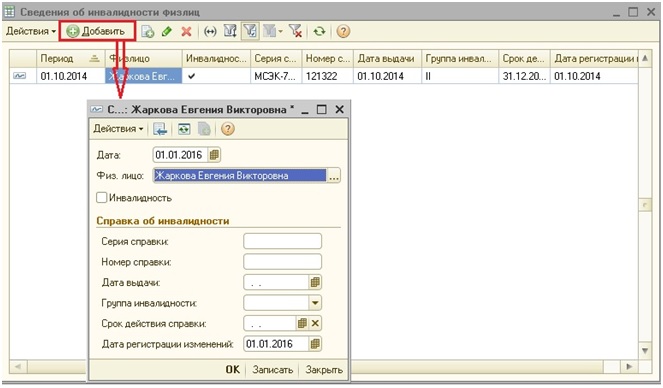Screen dimensions: 663x388
Task: Click the Физ. лицо input field
Action: point(240,176)
